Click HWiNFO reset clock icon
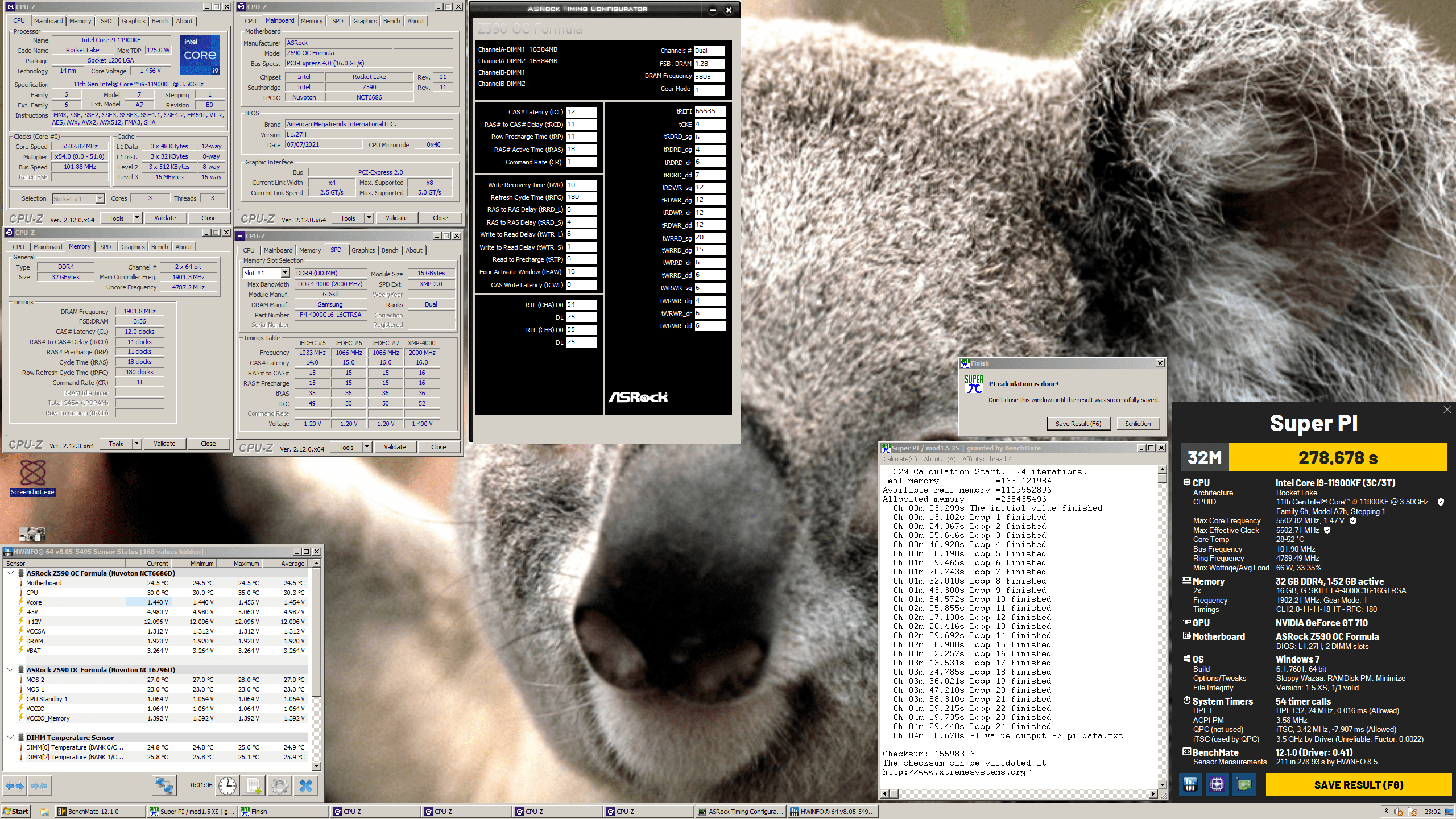1456x819 pixels. pyautogui.click(x=227, y=785)
